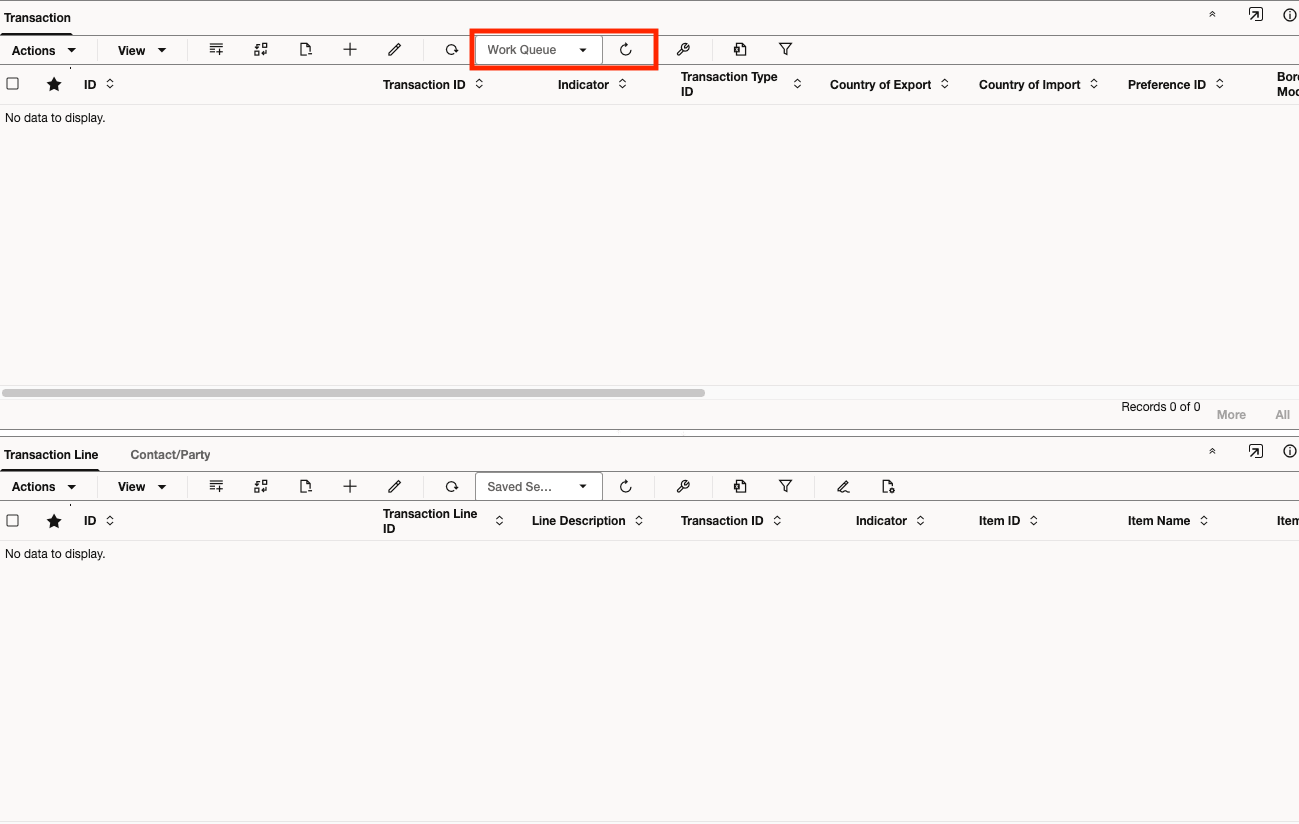Open the Transaction panel info icon
The width and height of the screenshot is (1299, 824).
pos(1289,14)
